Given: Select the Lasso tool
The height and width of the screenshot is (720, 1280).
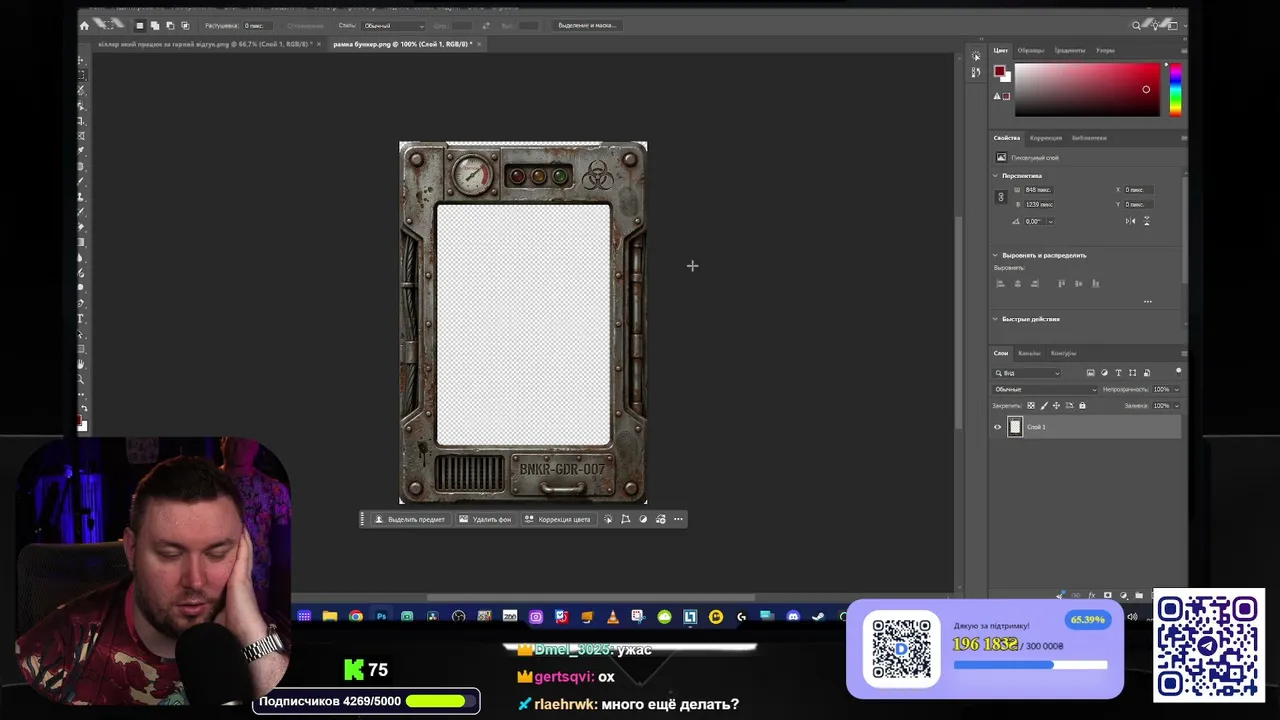Looking at the screenshot, I should 82,90.
